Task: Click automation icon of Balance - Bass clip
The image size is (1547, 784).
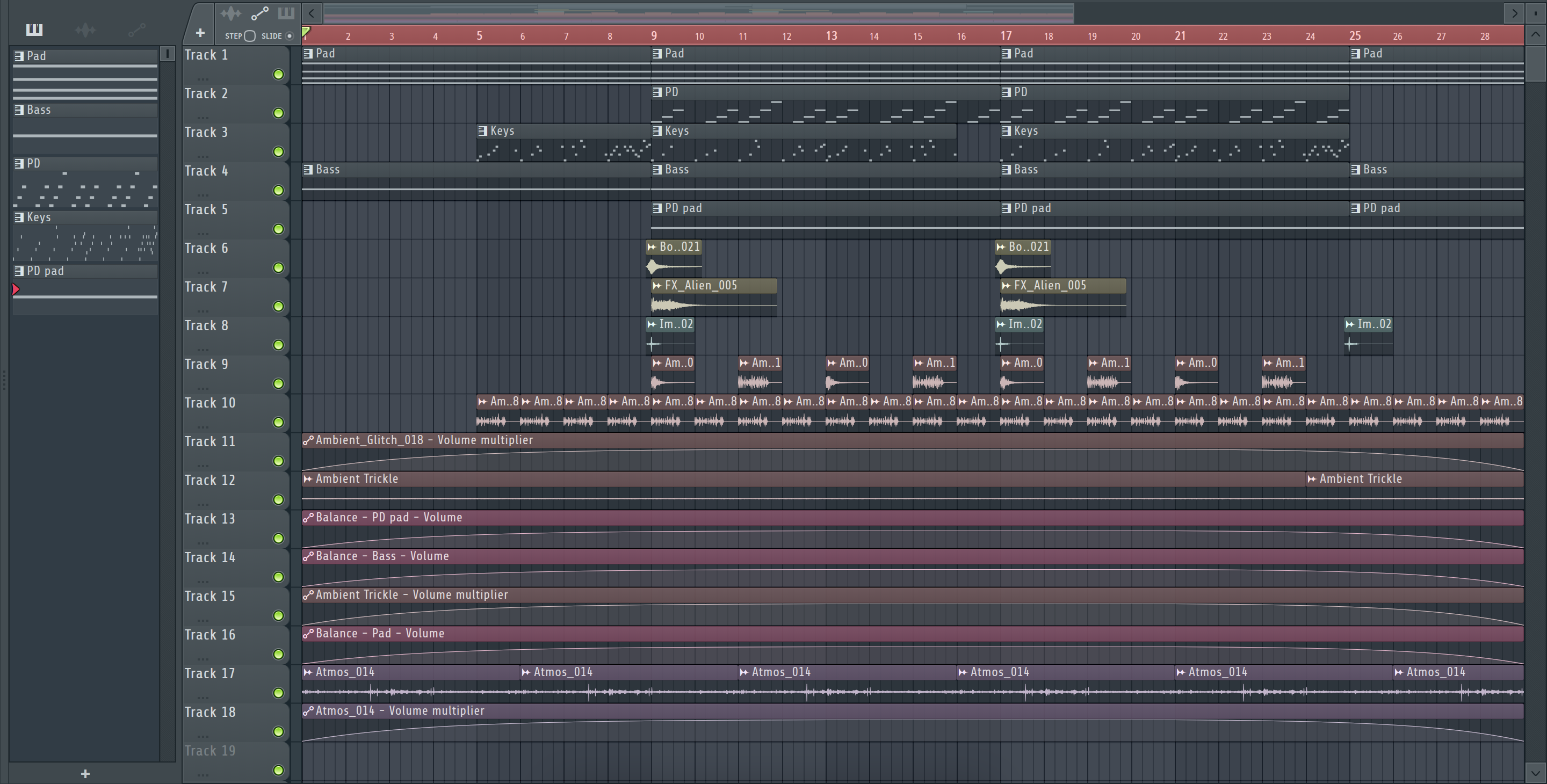Action: pyautogui.click(x=308, y=556)
